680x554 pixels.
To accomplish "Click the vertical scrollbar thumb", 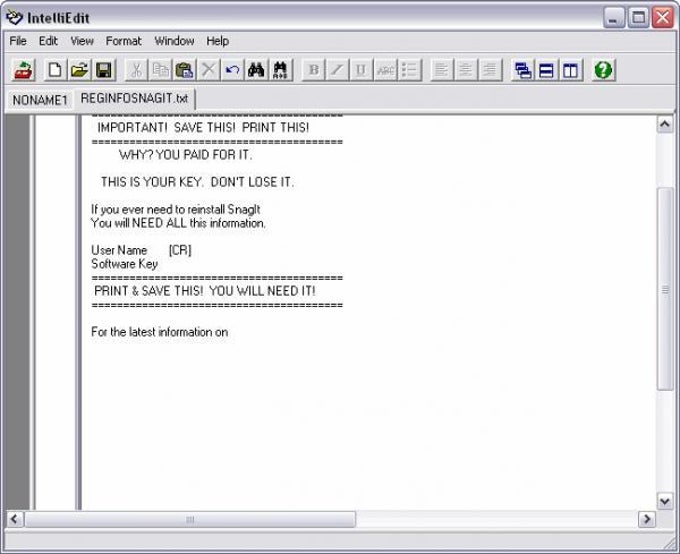I will 665,289.
